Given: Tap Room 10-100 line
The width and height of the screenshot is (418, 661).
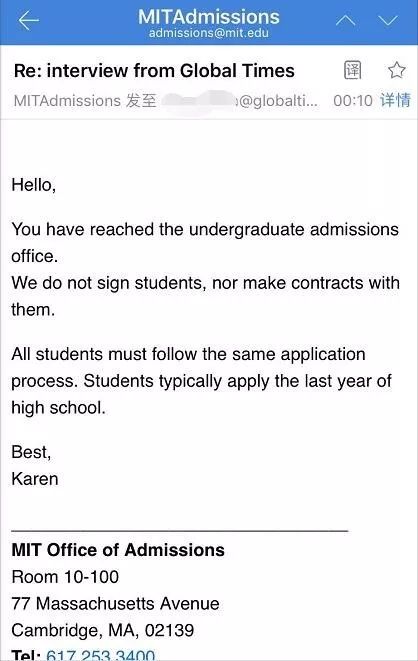Looking at the screenshot, I should (65, 577).
